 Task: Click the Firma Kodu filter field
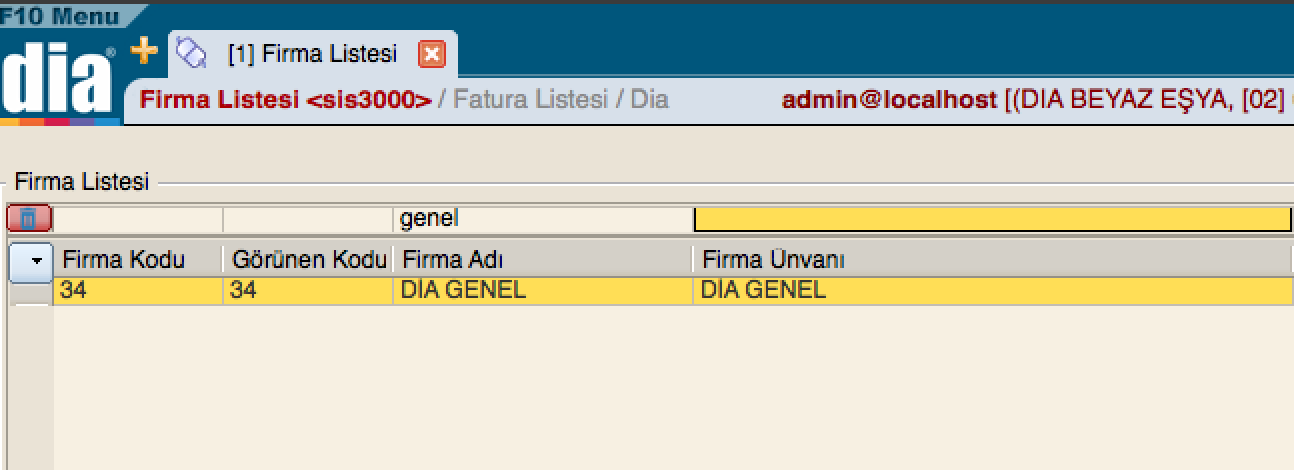[137, 218]
